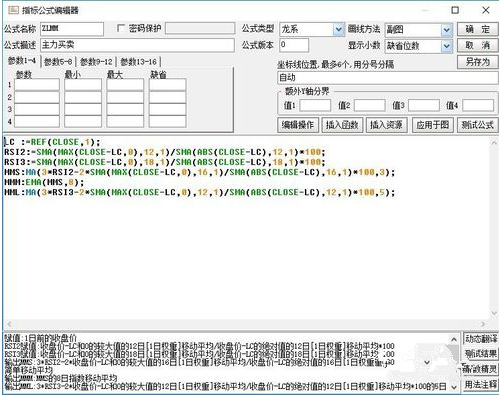Click the 简单移动平均 translation line
499x396 pixels.
click(x=29, y=370)
